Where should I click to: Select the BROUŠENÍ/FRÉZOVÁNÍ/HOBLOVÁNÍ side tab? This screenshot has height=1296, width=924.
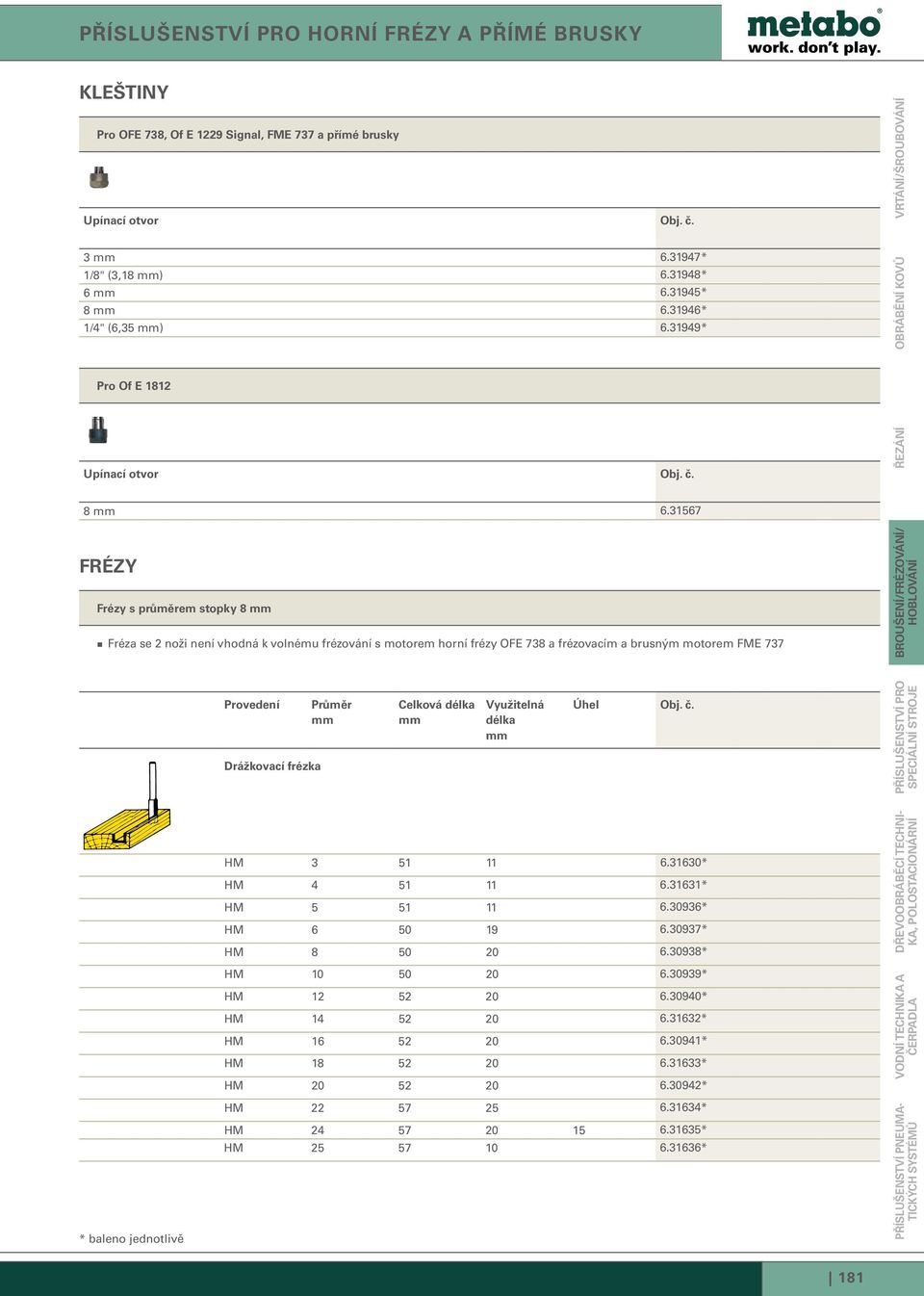pyautogui.click(x=906, y=592)
